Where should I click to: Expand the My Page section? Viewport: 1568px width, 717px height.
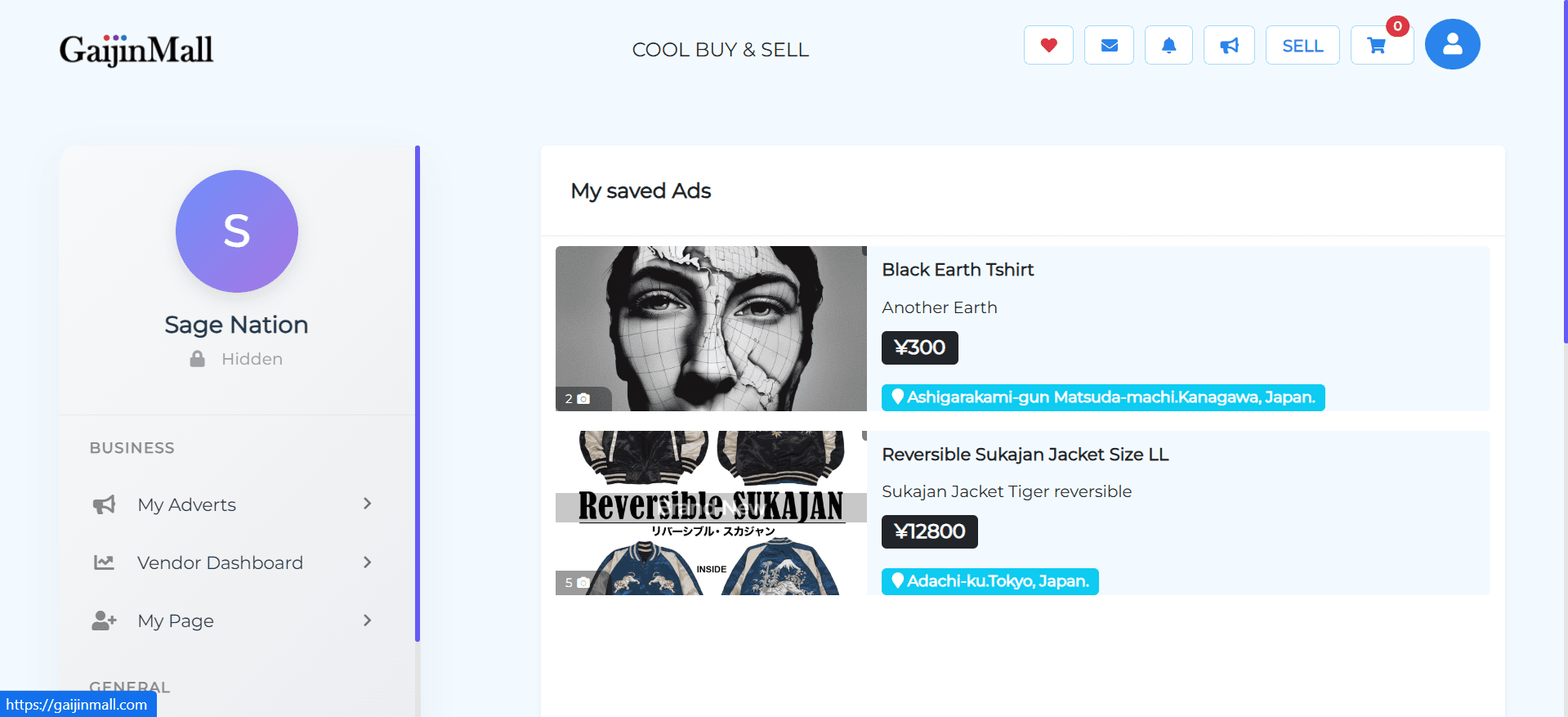pyautogui.click(x=369, y=621)
